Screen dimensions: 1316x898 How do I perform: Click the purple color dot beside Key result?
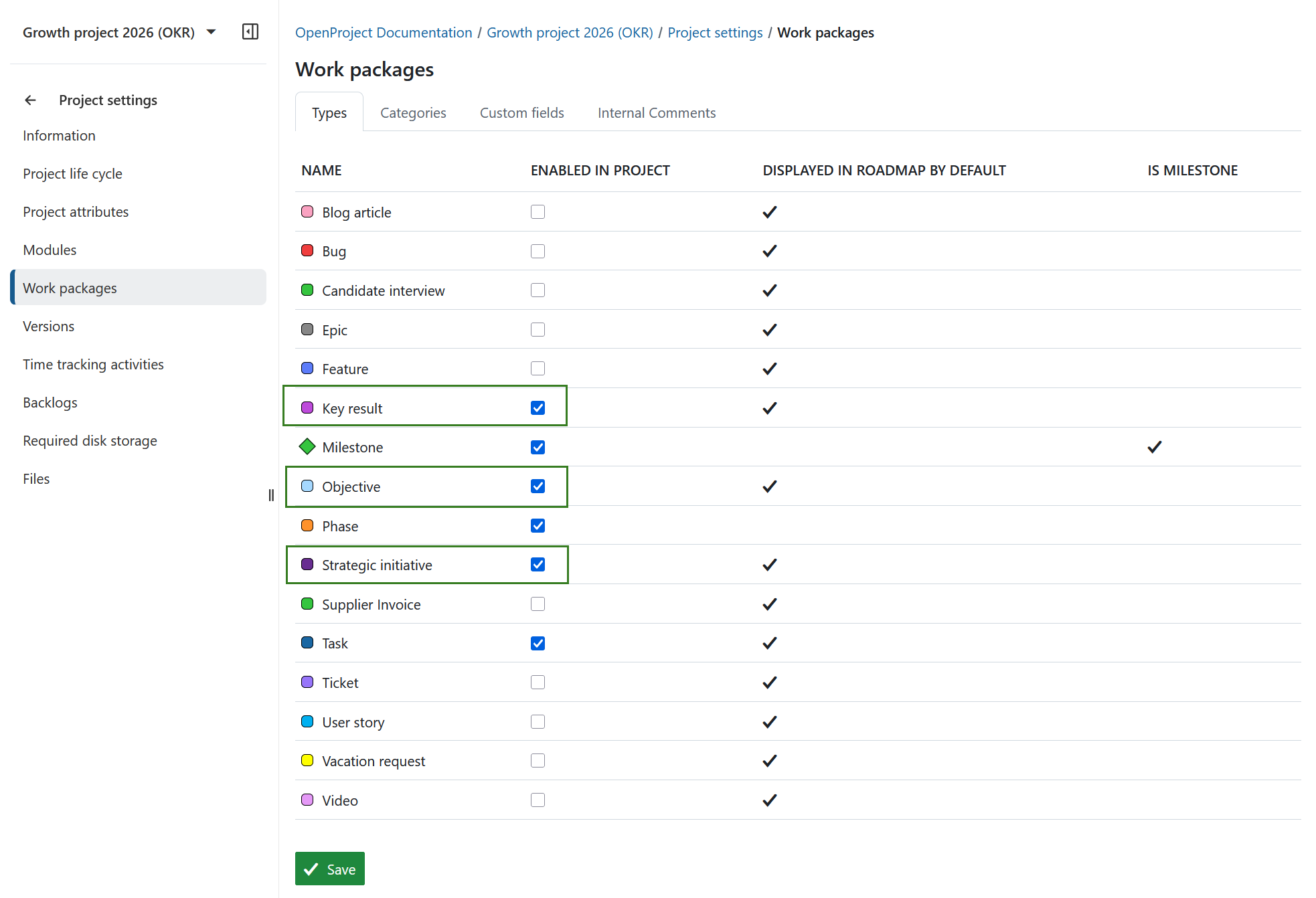pos(307,407)
